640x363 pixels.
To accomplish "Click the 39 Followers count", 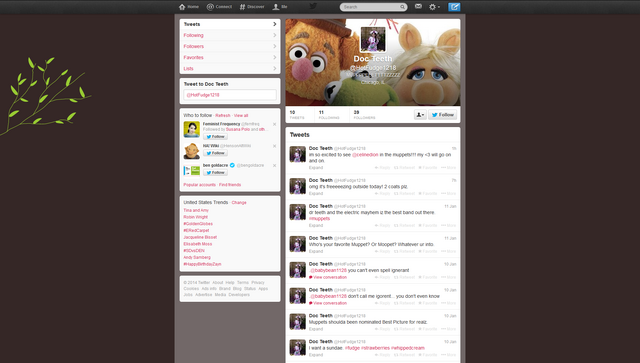I will (x=364, y=115).
